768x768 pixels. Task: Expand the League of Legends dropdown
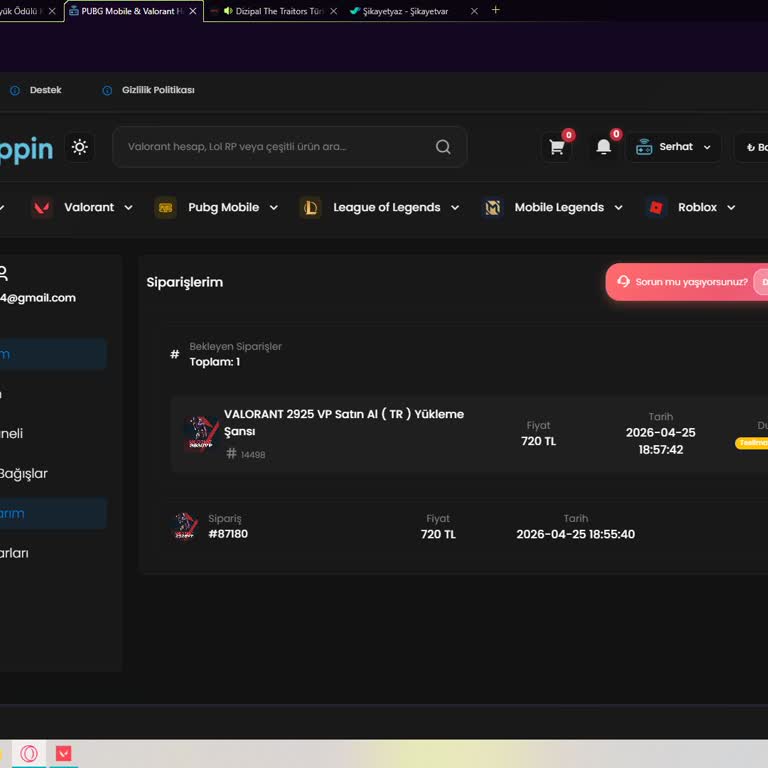(455, 208)
